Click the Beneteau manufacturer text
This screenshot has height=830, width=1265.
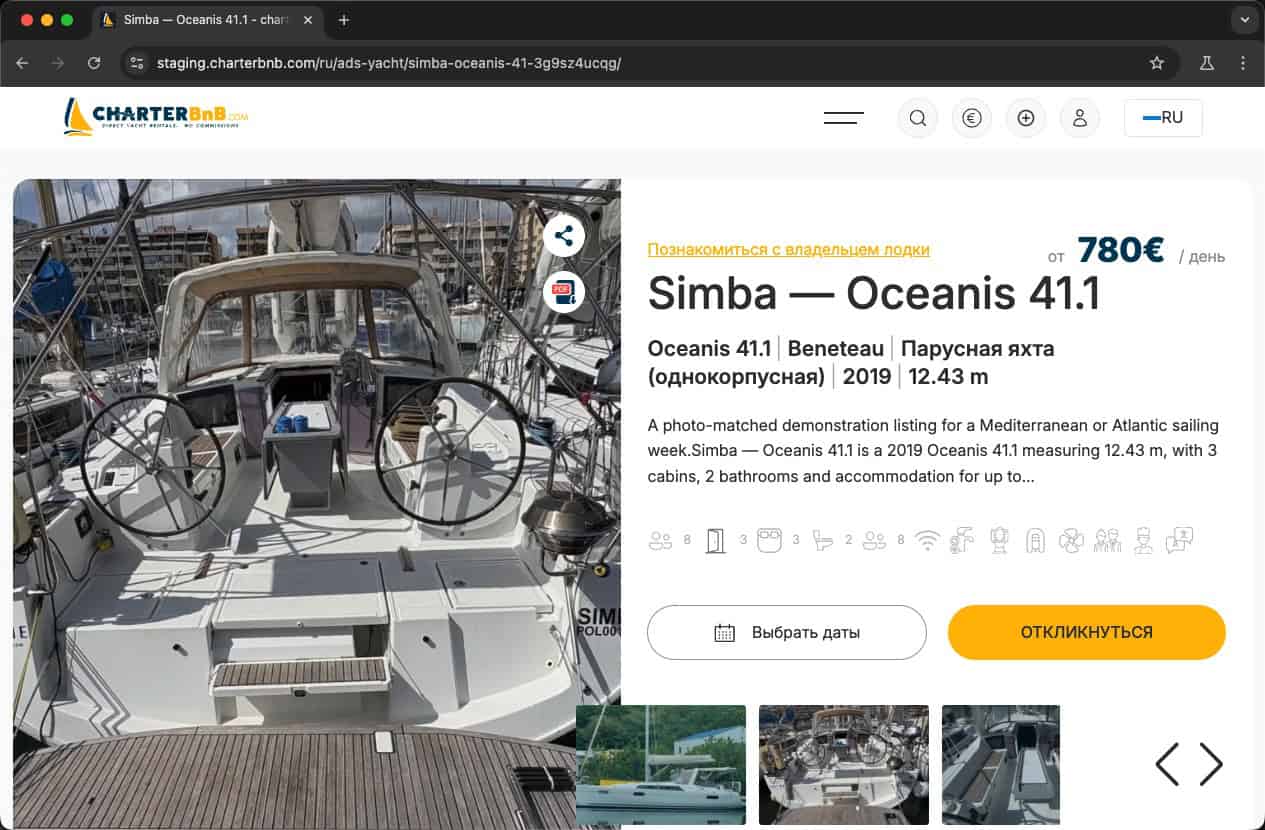836,348
